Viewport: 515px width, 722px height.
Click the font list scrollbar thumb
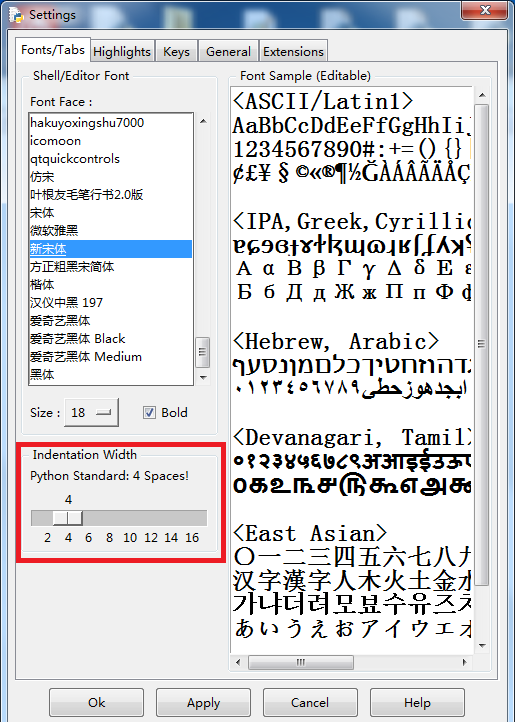click(203, 352)
